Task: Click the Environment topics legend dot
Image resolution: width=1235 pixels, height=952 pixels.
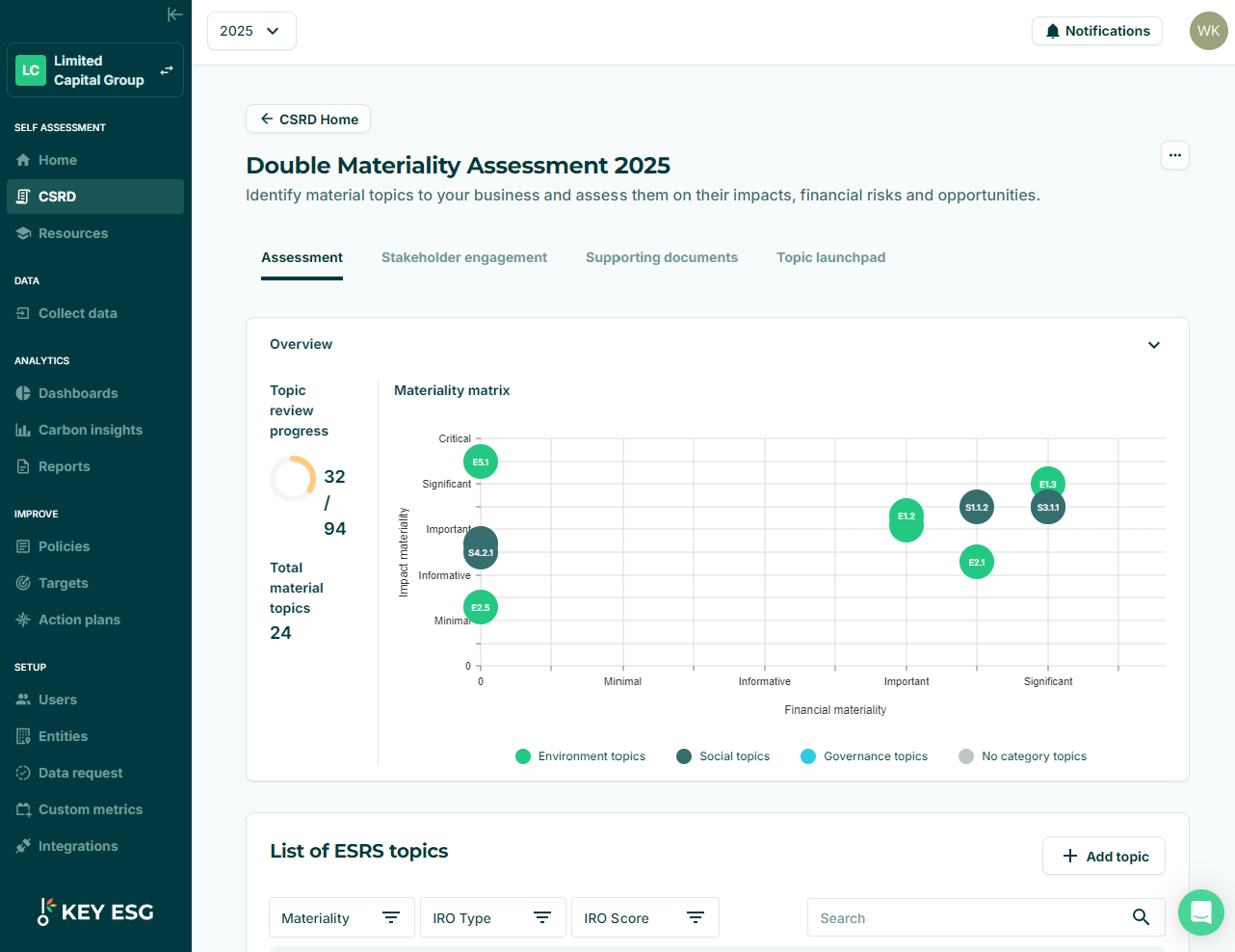Action: coord(523,756)
